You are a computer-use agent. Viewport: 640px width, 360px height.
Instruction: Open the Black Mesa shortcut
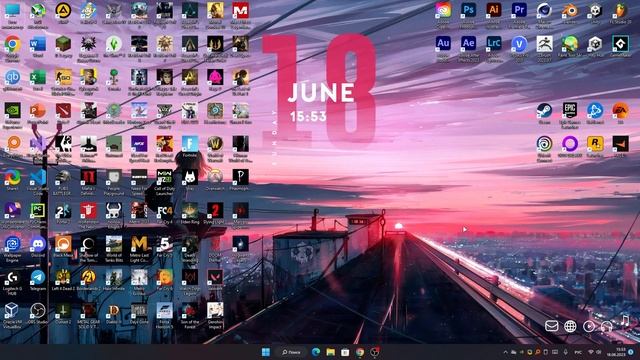pos(63,244)
